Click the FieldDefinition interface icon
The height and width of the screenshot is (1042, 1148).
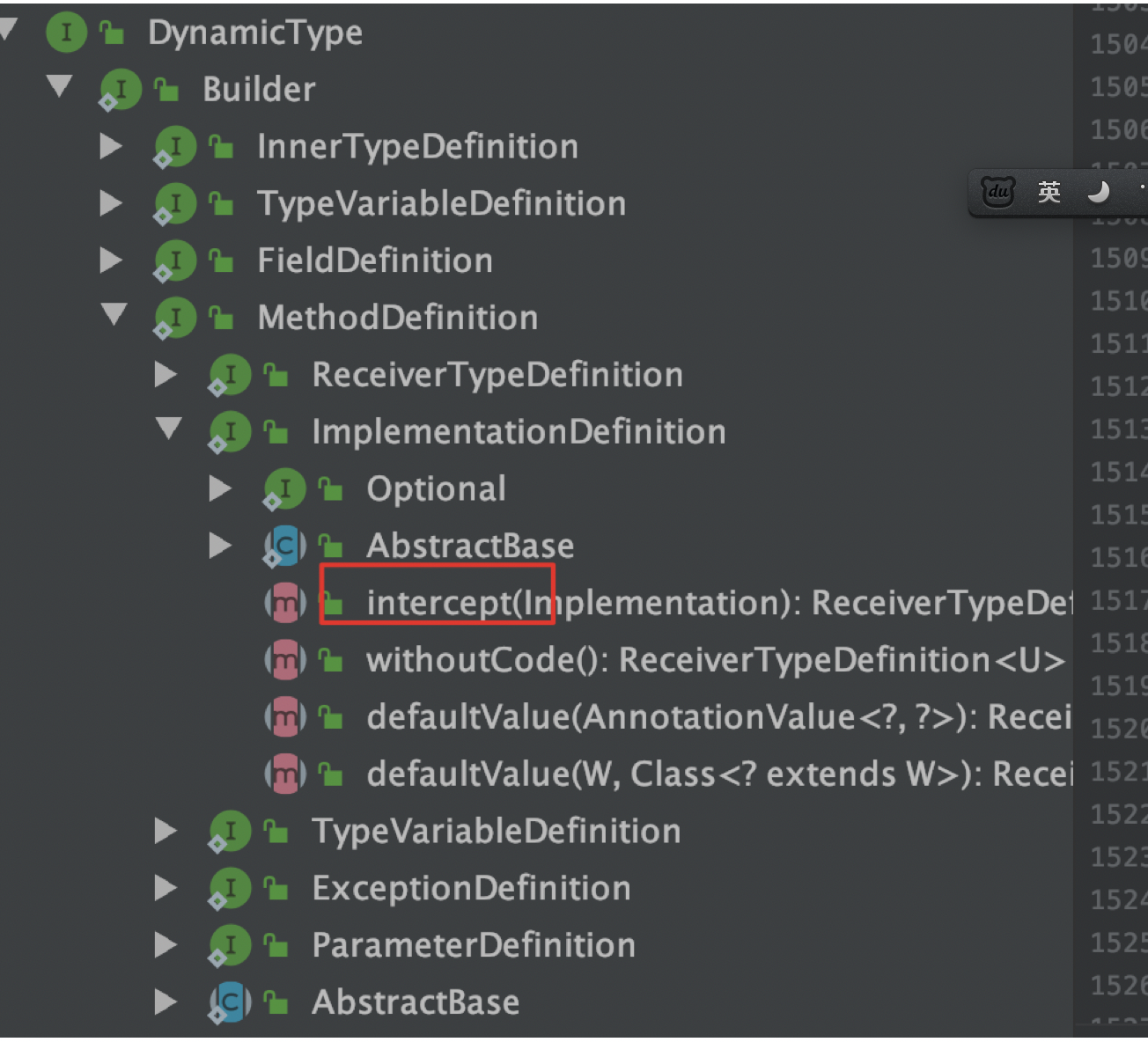pos(175,260)
